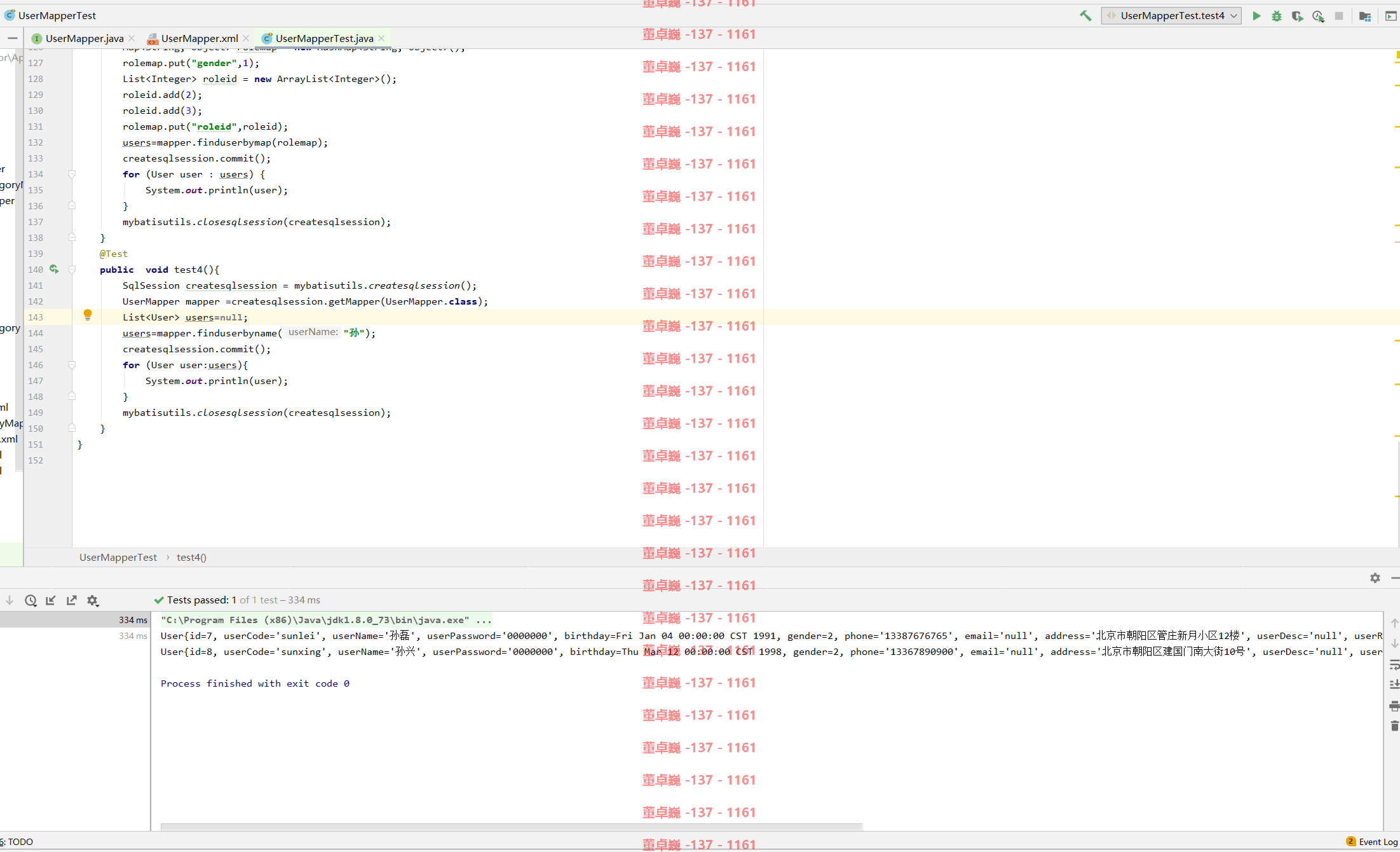Open Project Structure folder icon
The height and width of the screenshot is (852, 1400).
[1365, 16]
